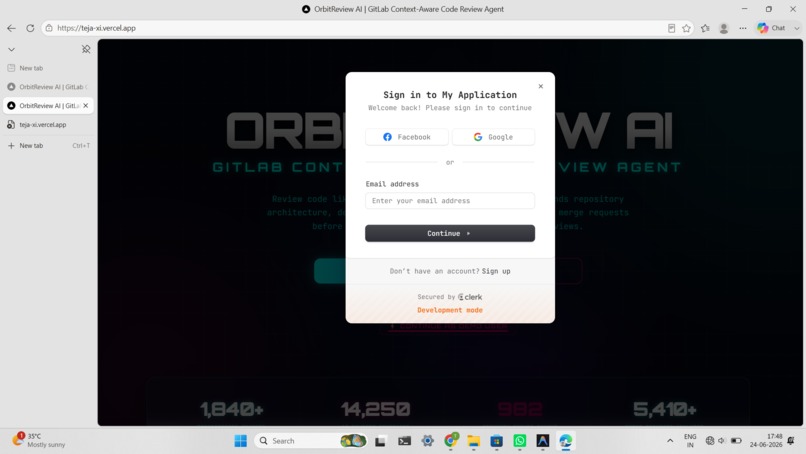This screenshot has height=454, width=806.
Task: Click the taskbar Search box
Action: 311,441
